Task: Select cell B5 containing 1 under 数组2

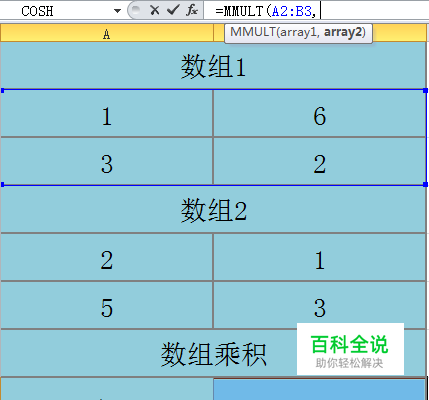Action: [319, 257]
